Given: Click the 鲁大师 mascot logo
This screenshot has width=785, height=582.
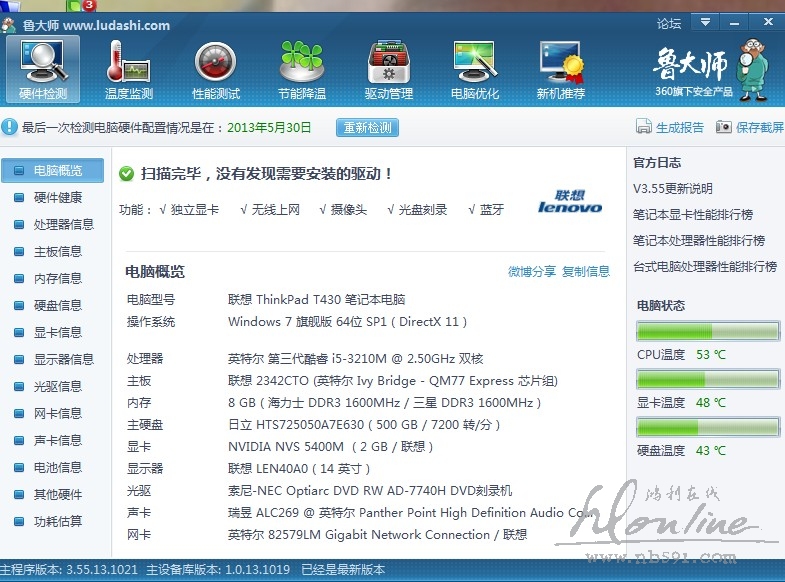Looking at the screenshot, I should pyautogui.click(x=752, y=70).
